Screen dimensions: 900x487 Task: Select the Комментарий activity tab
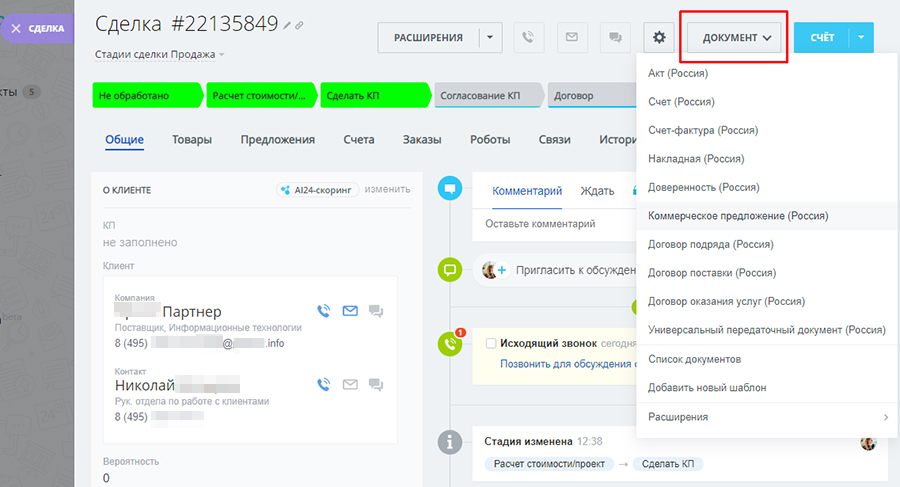527,191
